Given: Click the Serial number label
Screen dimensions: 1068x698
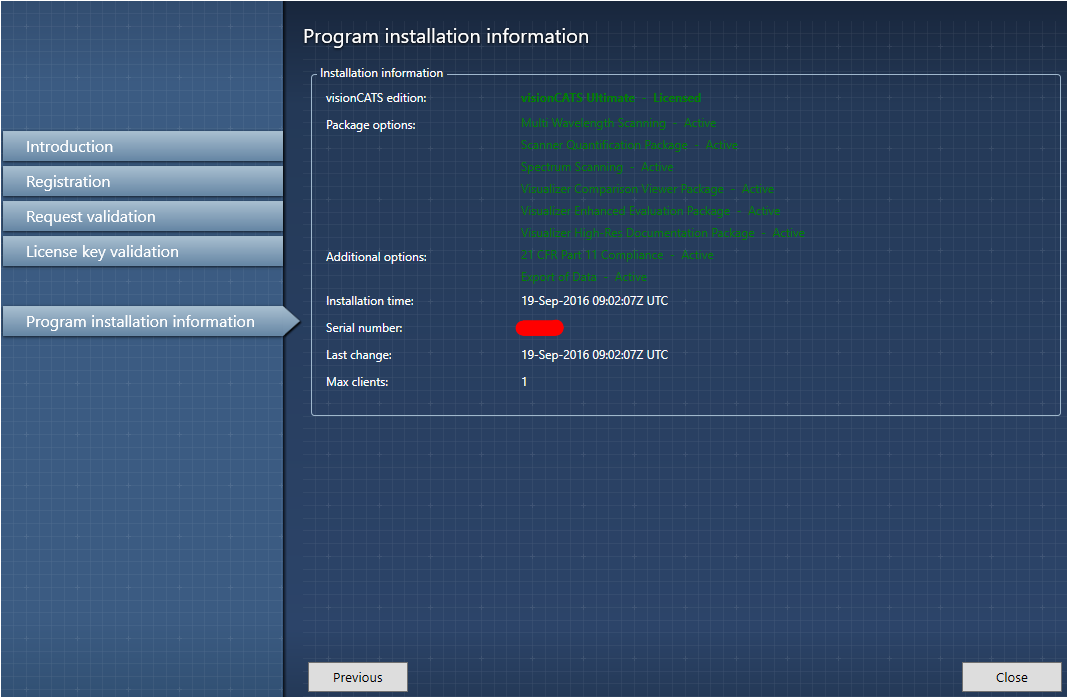Looking at the screenshot, I should pyautogui.click(x=364, y=328).
